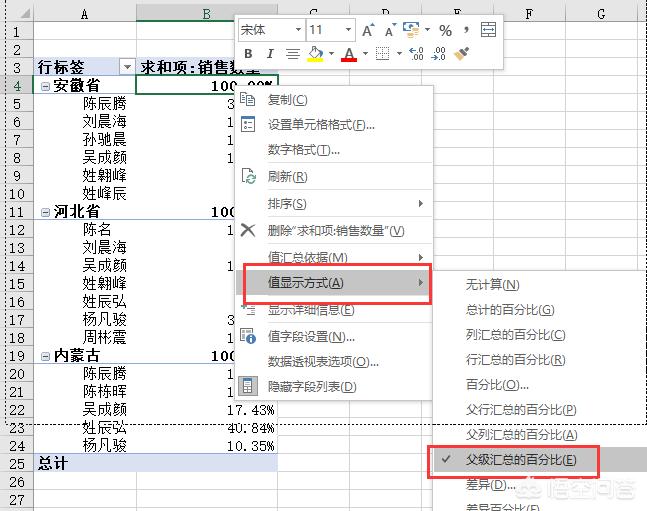Open font color dropdown arrow
The height and width of the screenshot is (511, 647).
coord(365,54)
